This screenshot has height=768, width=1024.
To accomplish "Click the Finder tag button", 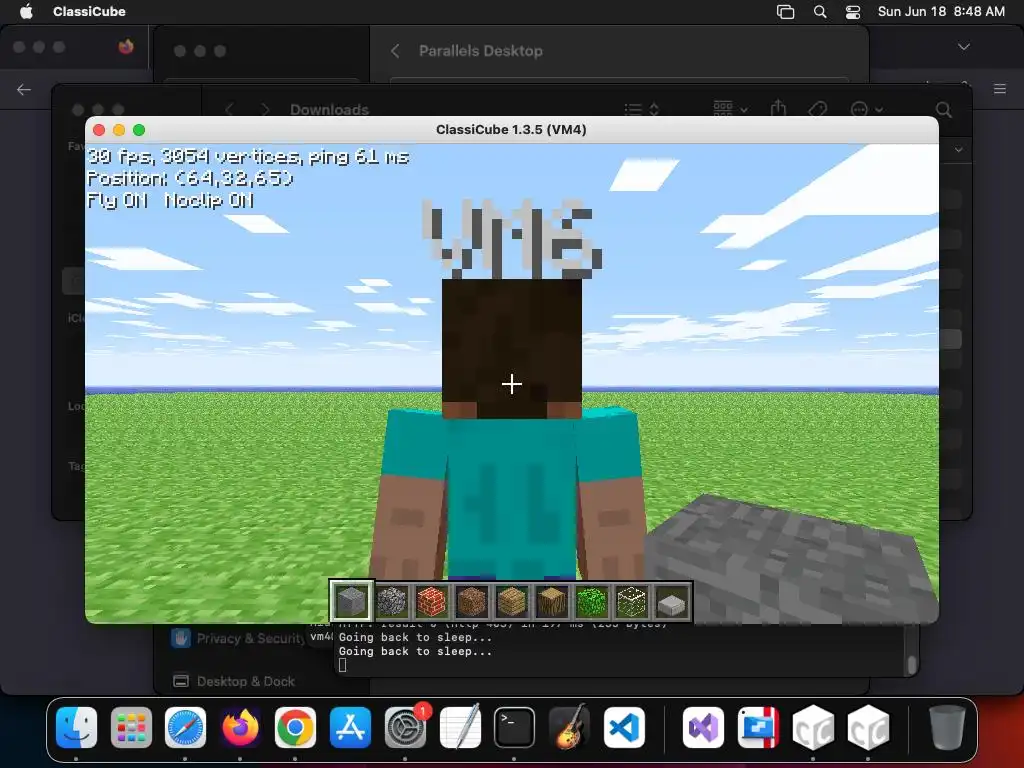I will click(818, 108).
